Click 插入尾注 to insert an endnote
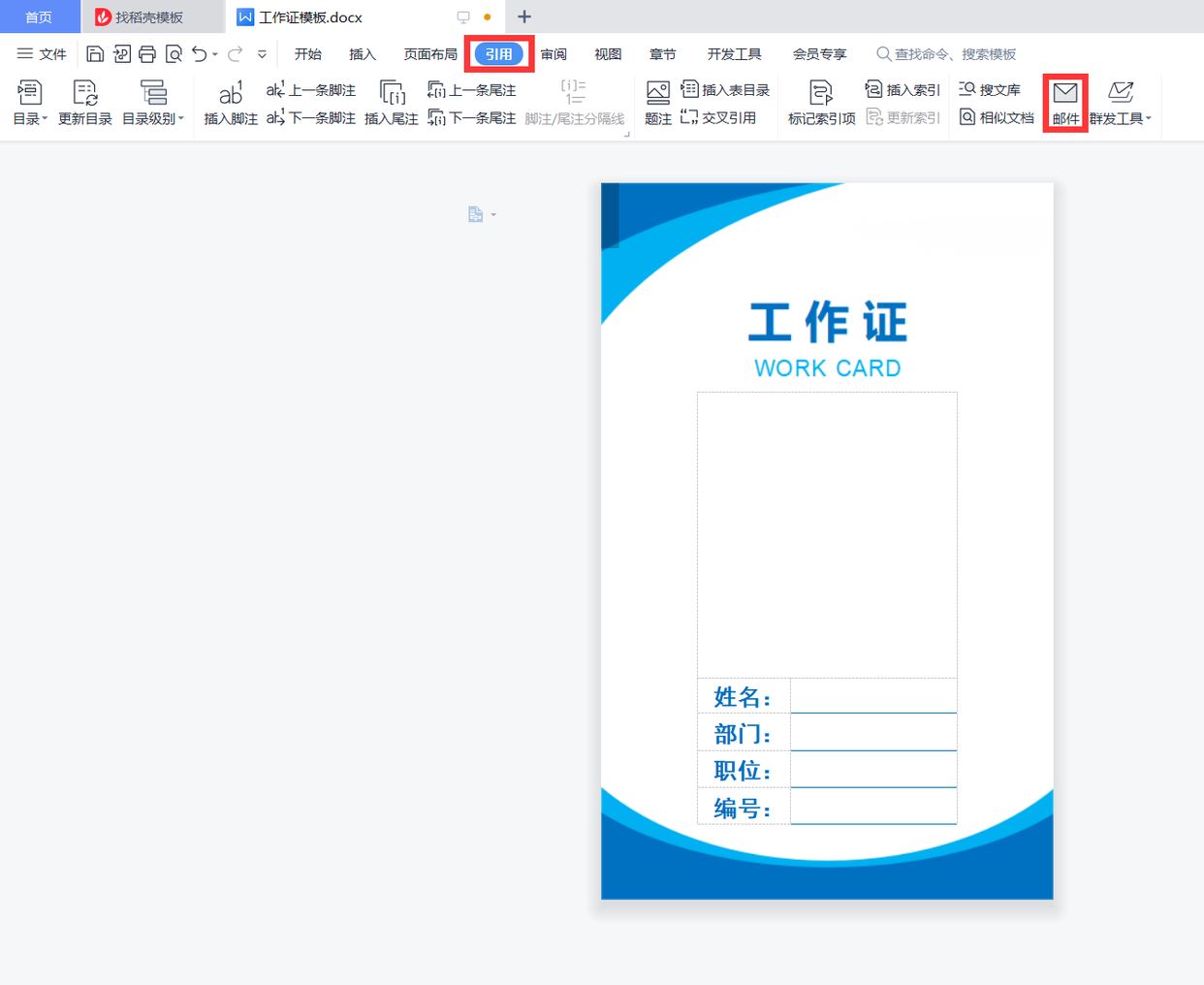Viewport: 1204px width, 985px height. pos(392,104)
